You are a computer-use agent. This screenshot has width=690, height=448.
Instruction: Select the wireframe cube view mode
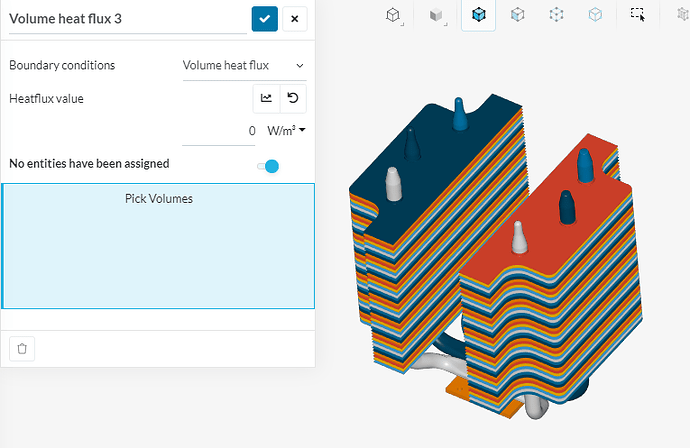click(x=393, y=15)
